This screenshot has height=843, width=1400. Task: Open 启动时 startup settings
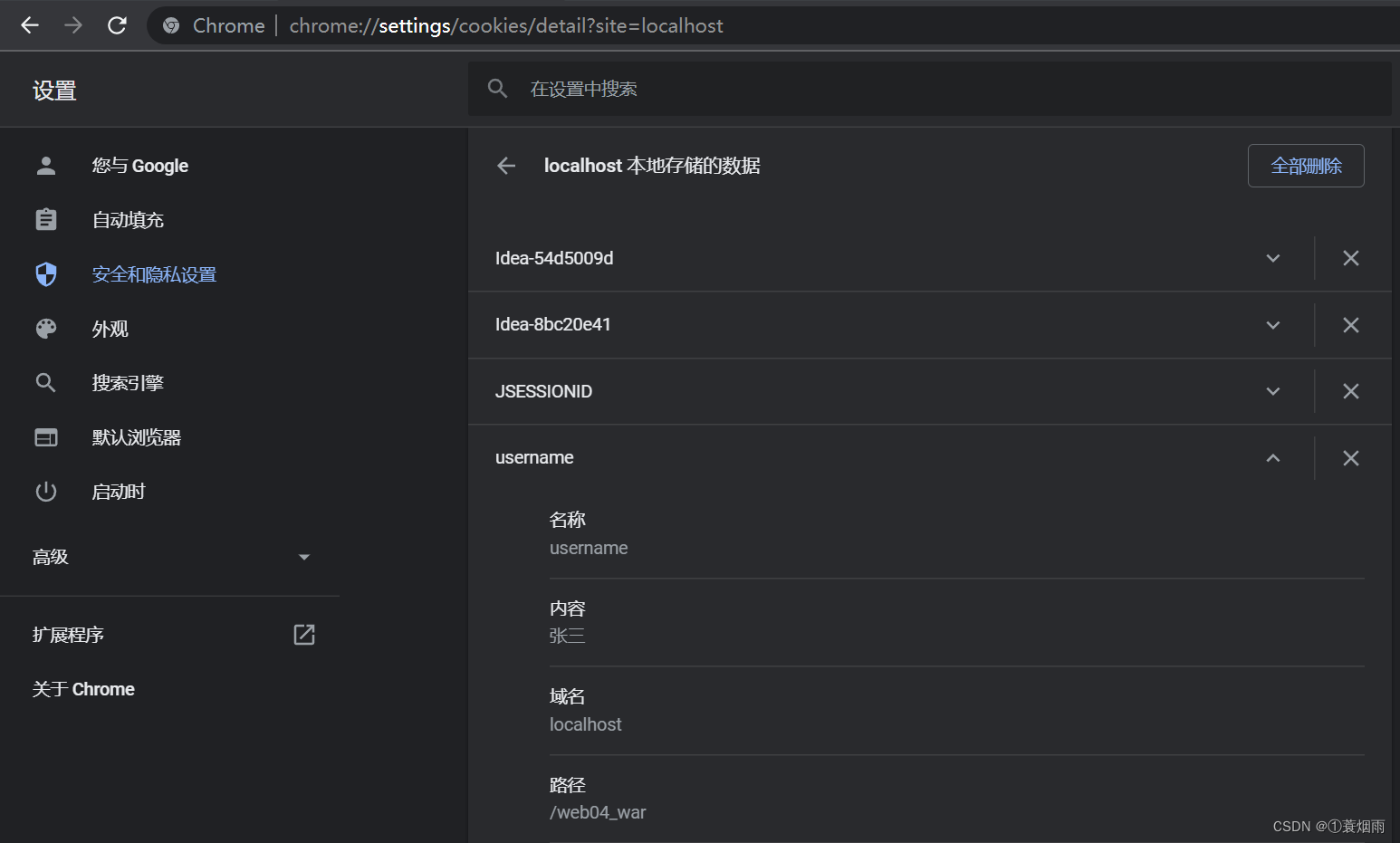119,492
